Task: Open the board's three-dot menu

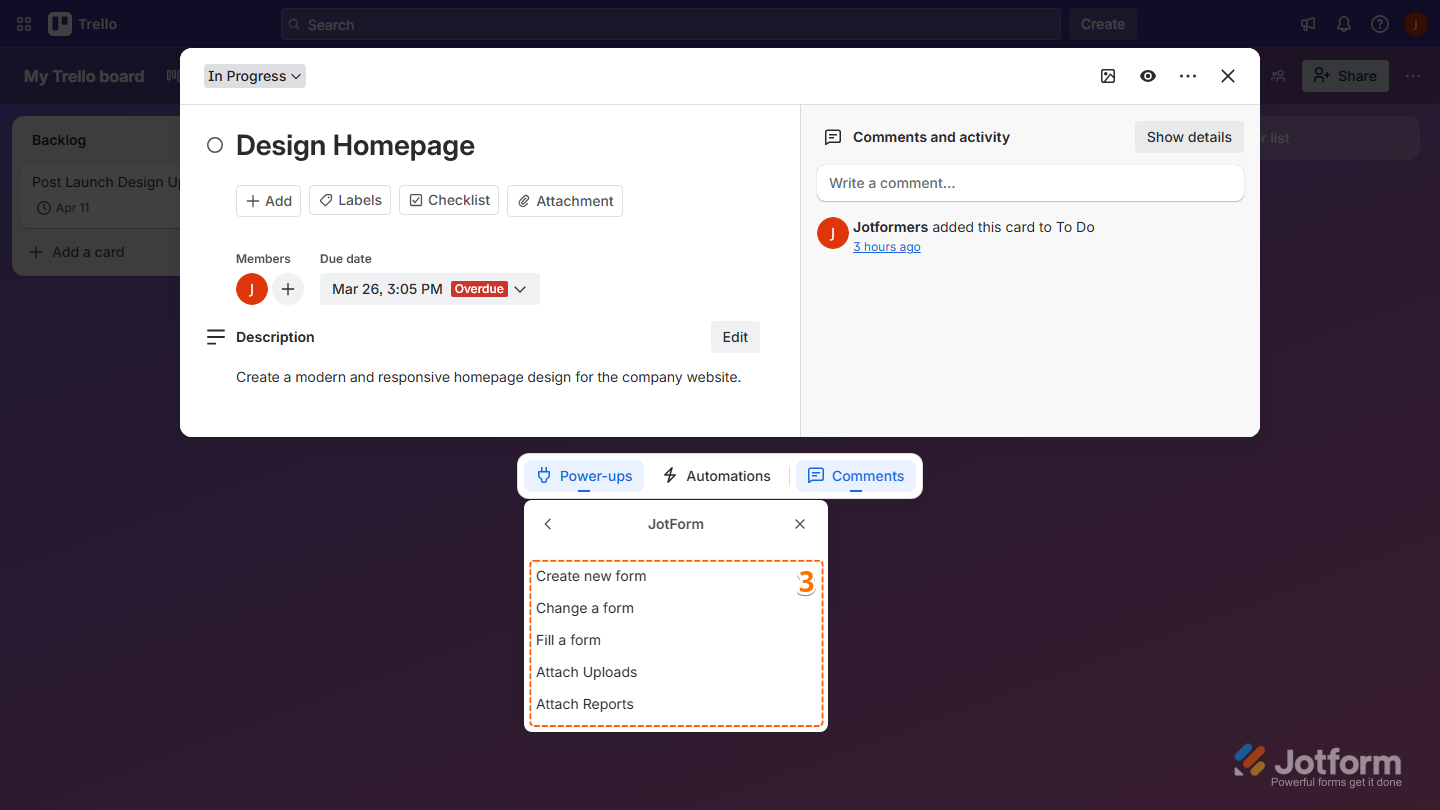Action: click(1413, 76)
